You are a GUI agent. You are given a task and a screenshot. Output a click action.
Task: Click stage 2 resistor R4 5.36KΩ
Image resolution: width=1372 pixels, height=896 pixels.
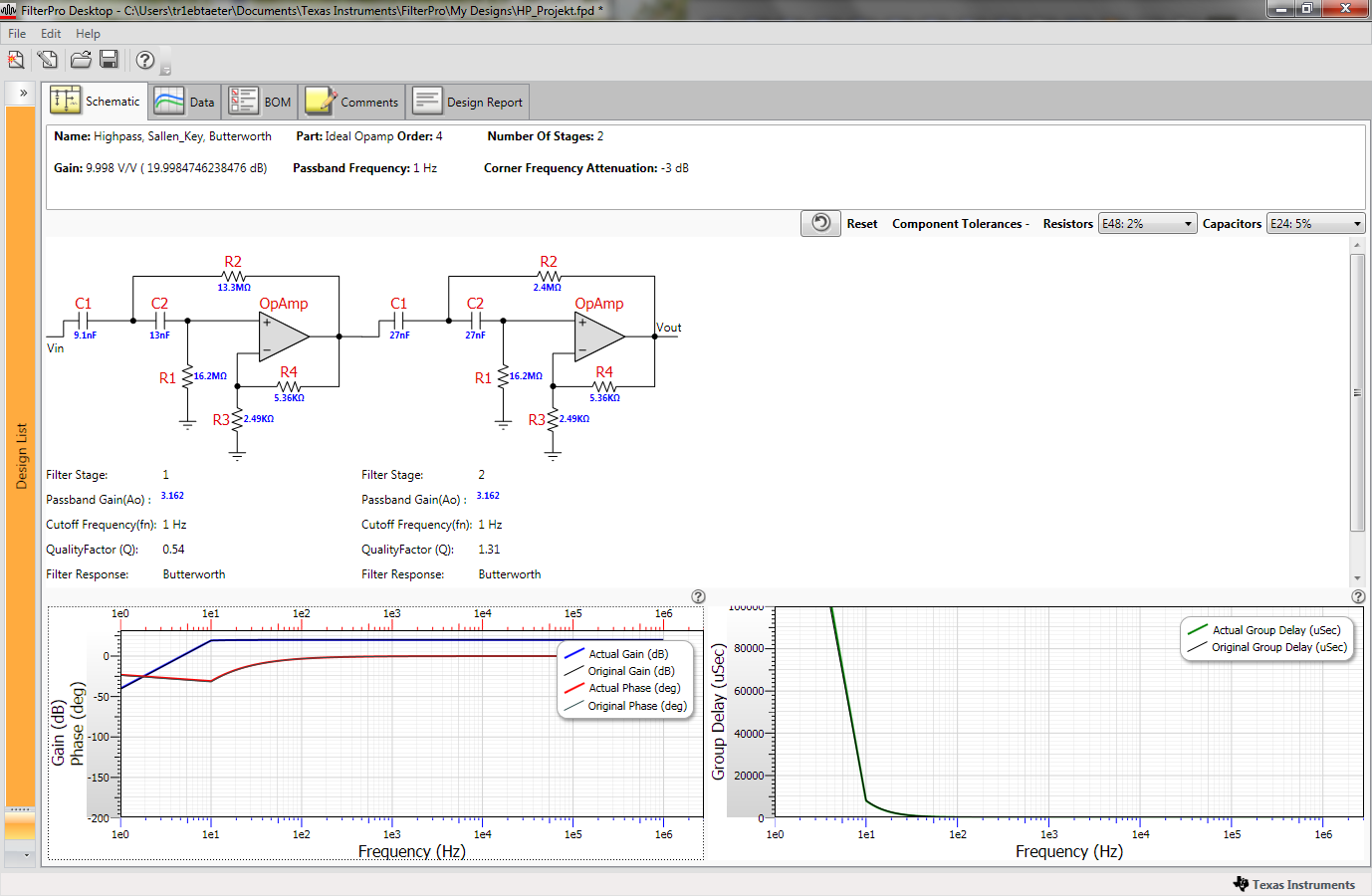pyautogui.click(x=604, y=384)
